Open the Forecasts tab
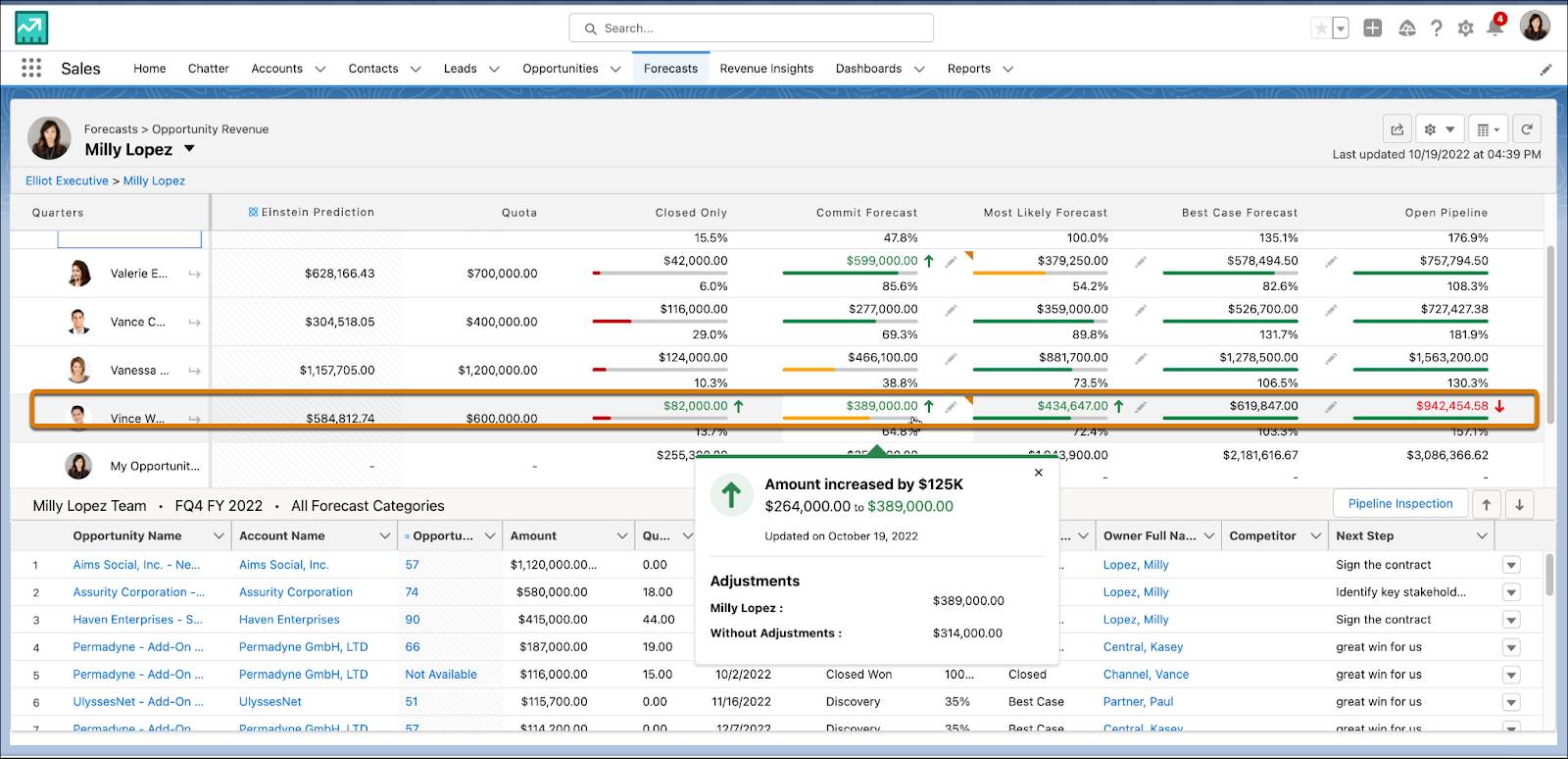The image size is (1568, 759). click(x=670, y=69)
